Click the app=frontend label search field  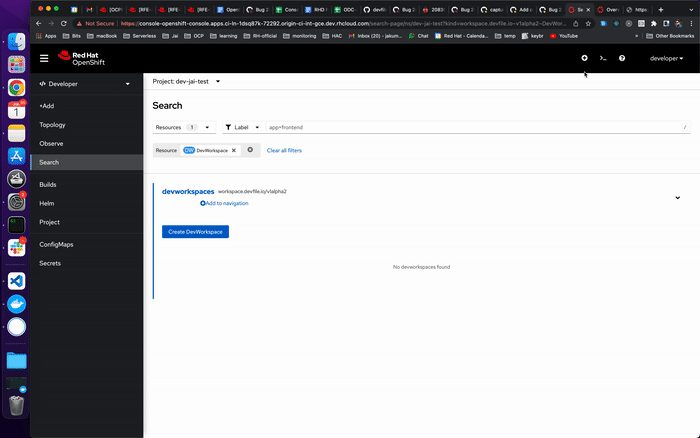click(x=478, y=127)
